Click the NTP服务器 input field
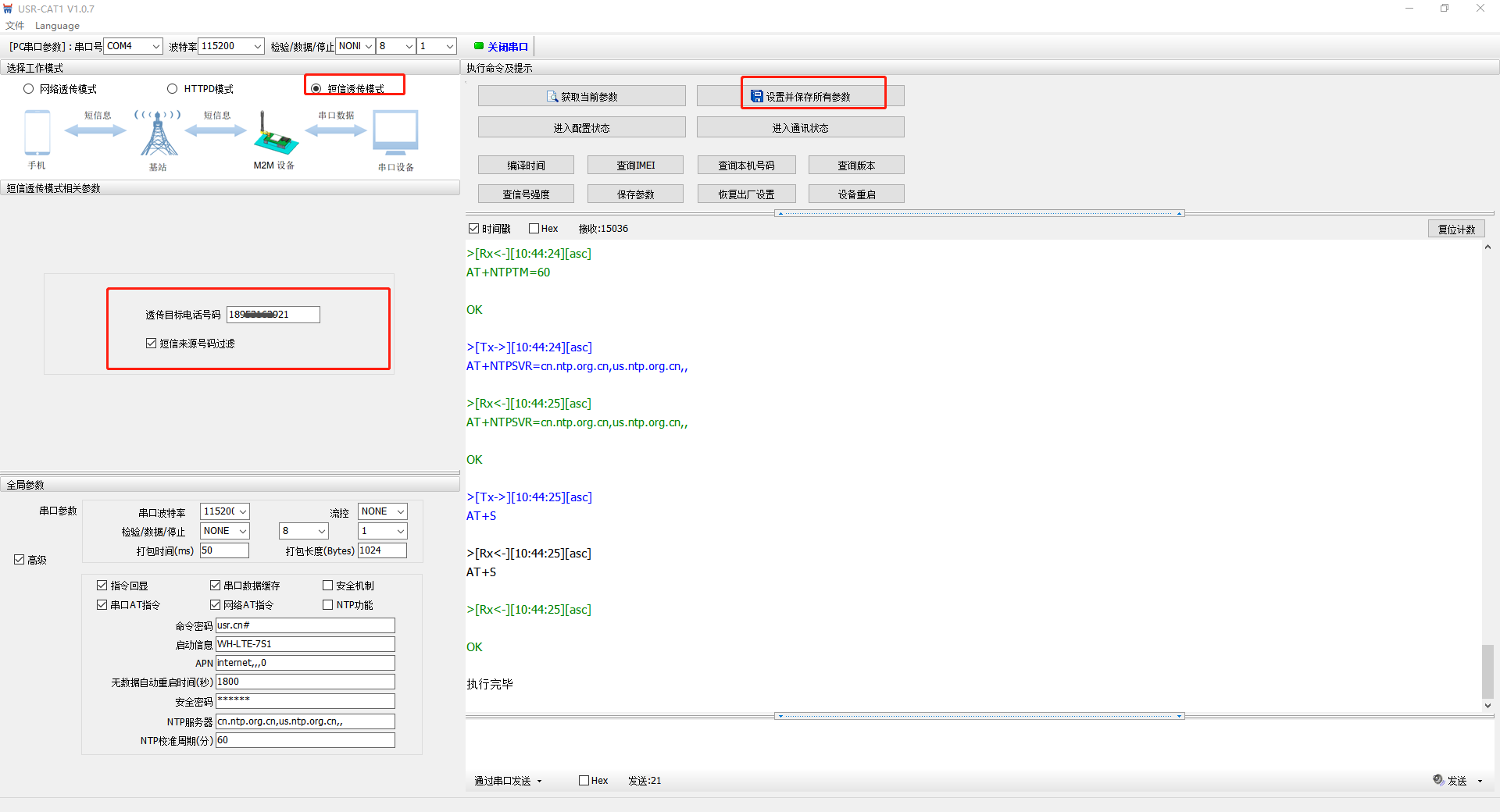 [305, 721]
